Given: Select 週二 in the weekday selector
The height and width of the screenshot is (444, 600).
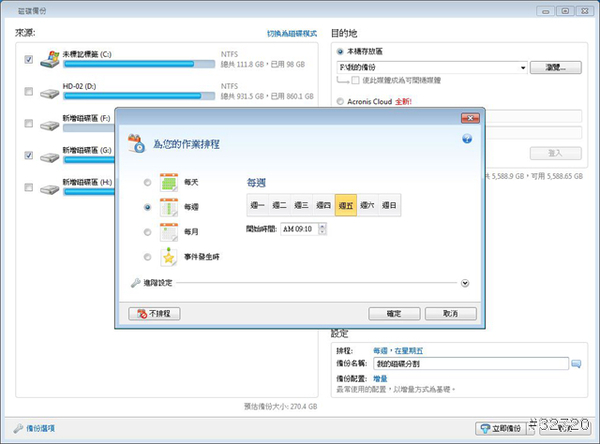Looking at the screenshot, I should [279, 205].
